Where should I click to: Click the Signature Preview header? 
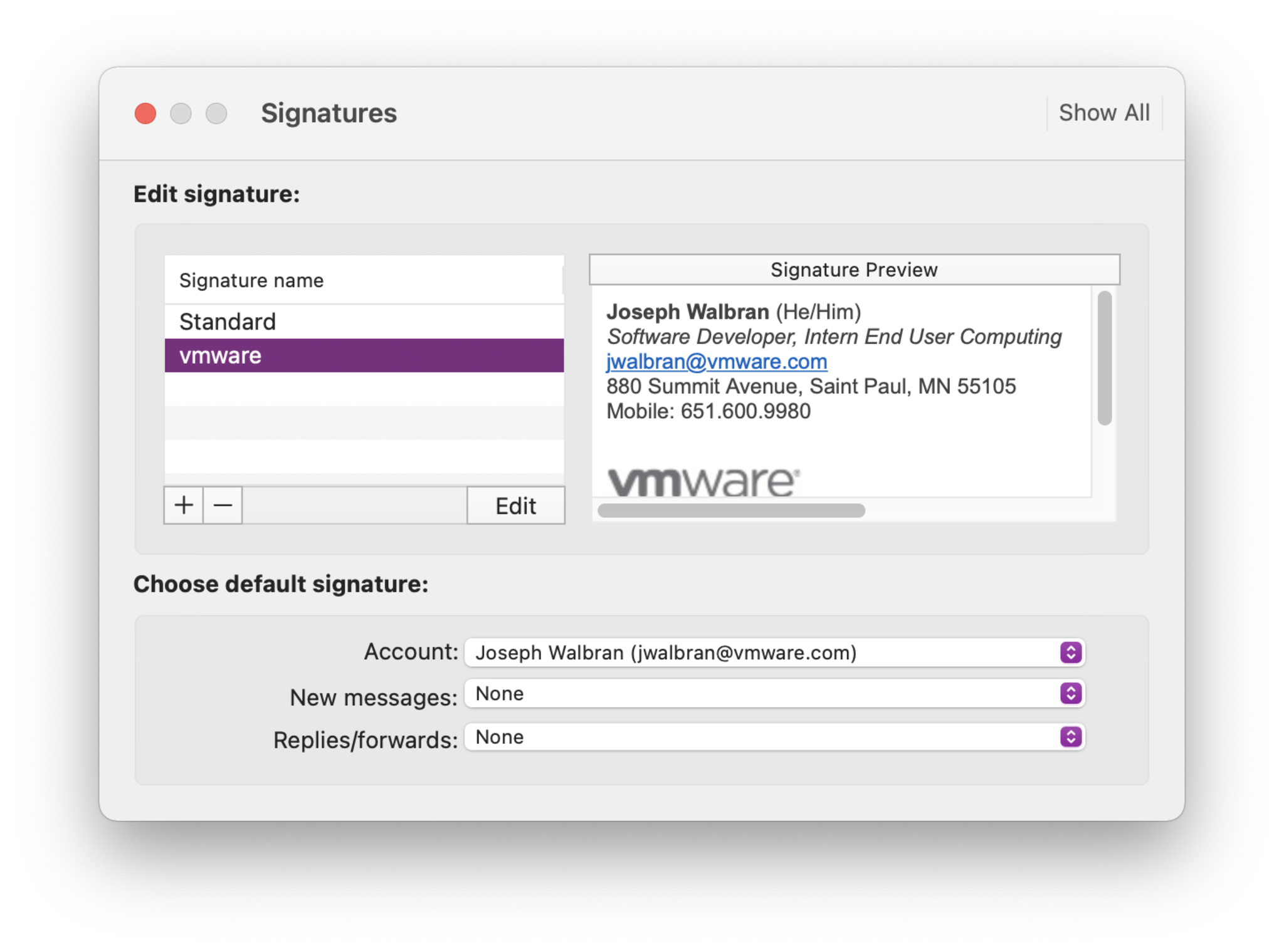pyautogui.click(x=854, y=269)
